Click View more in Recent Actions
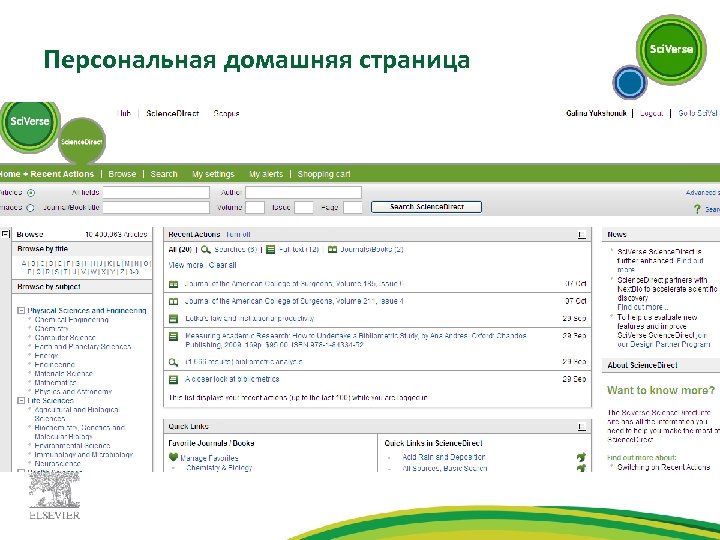 coord(186,265)
